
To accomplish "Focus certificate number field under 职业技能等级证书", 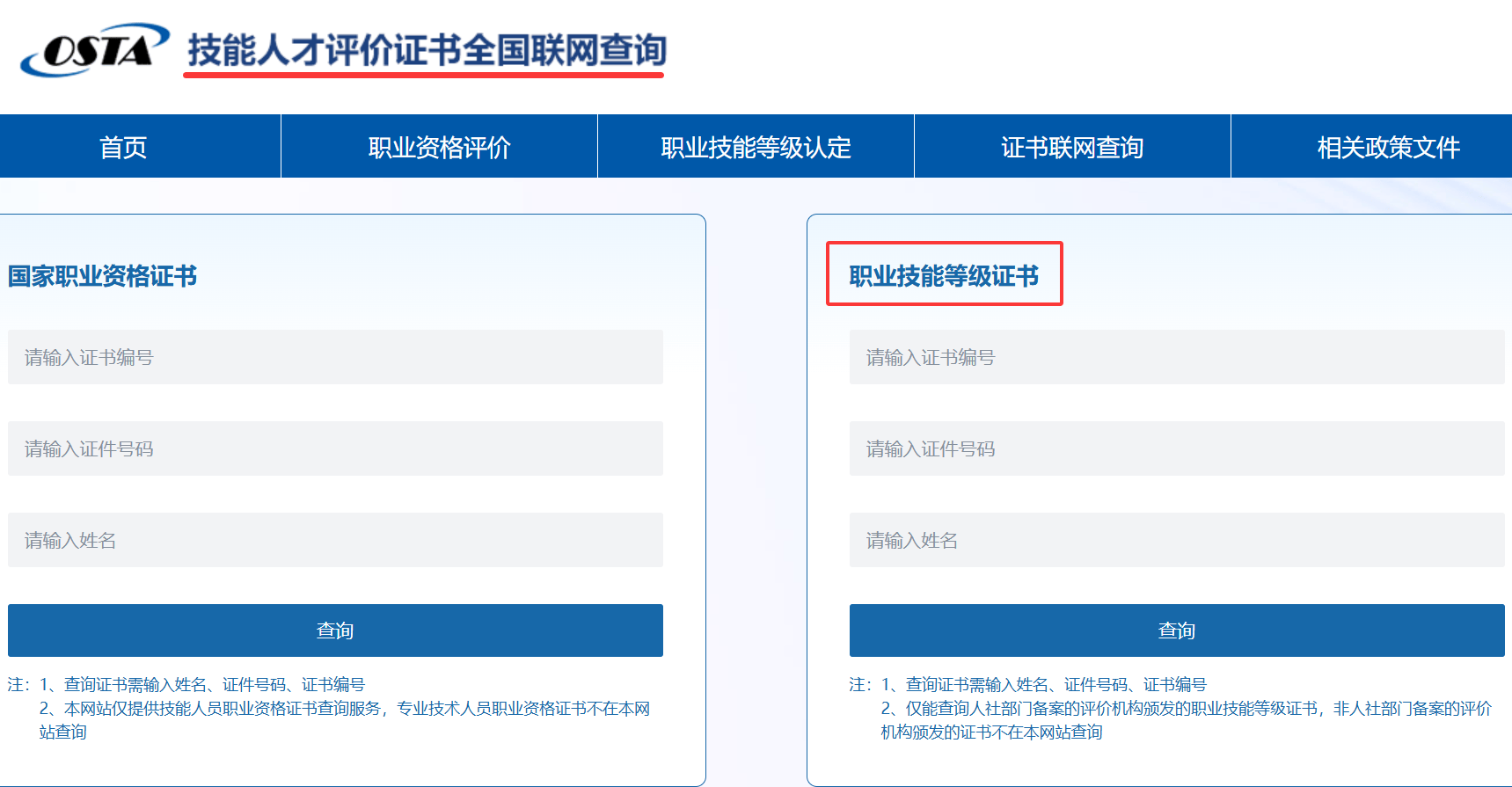I will [x=1176, y=357].
